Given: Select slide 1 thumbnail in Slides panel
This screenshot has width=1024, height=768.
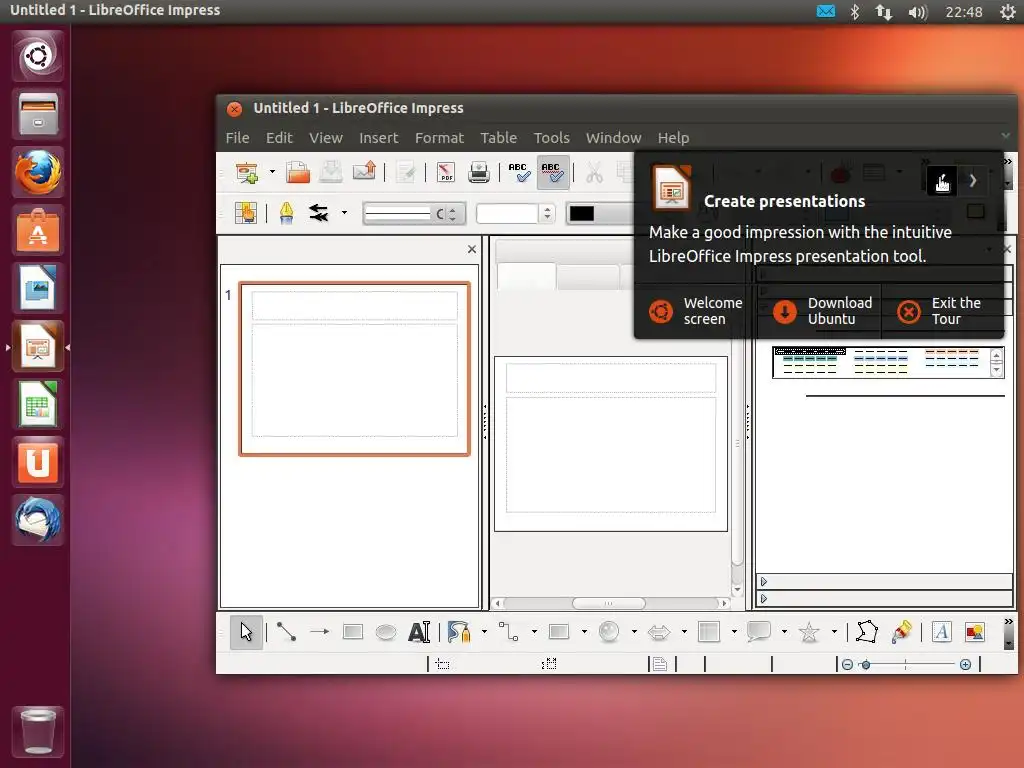Looking at the screenshot, I should [x=355, y=369].
